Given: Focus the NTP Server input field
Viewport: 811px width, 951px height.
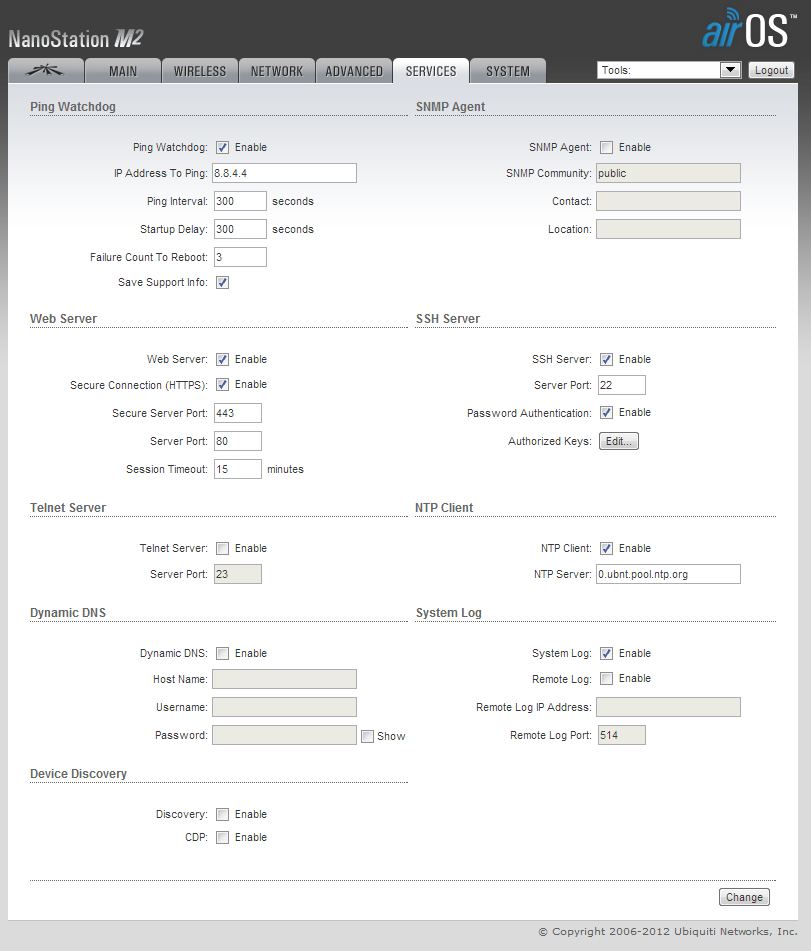Looking at the screenshot, I should tap(668, 574).
